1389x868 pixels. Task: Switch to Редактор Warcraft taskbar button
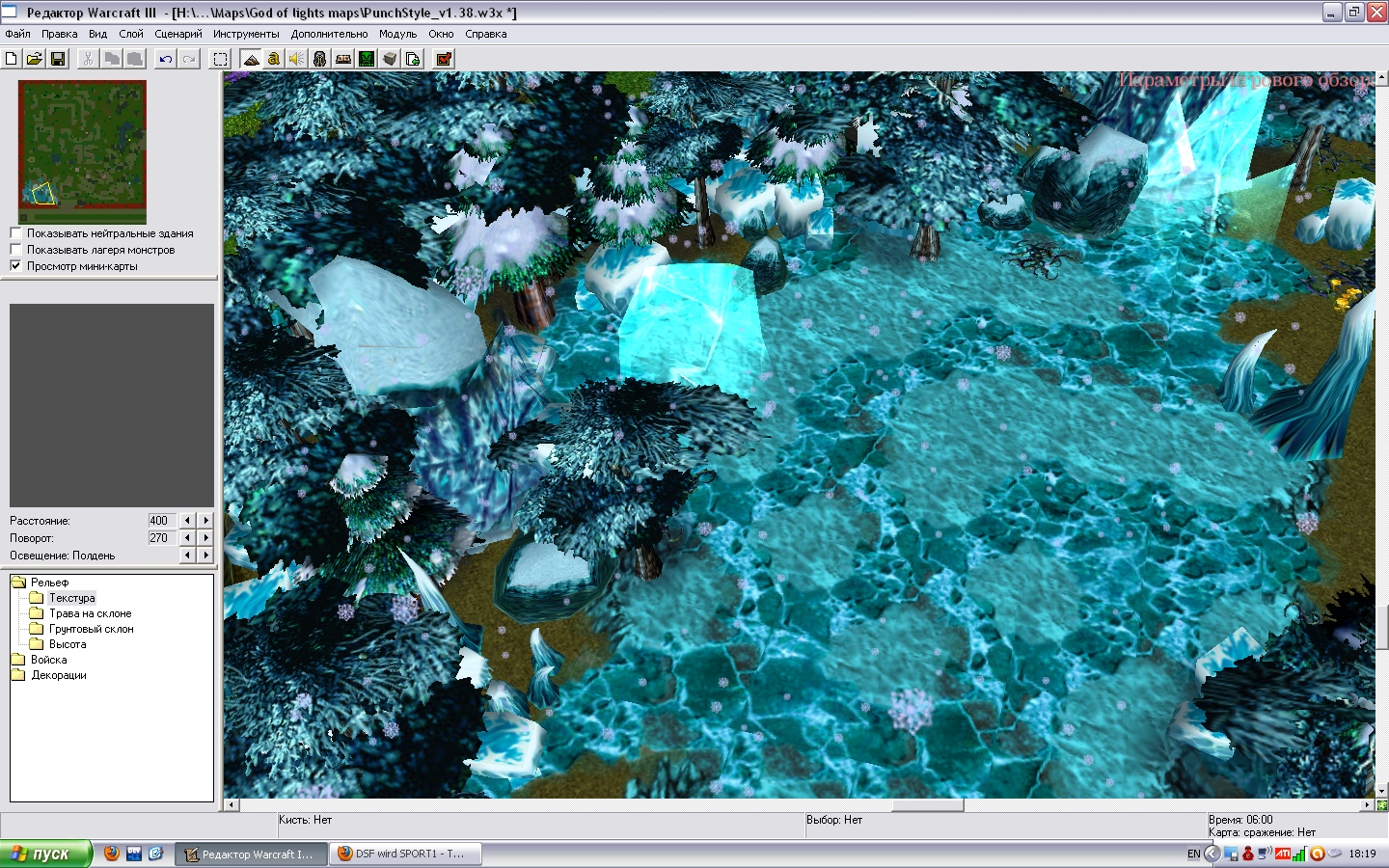click(251, 854)
